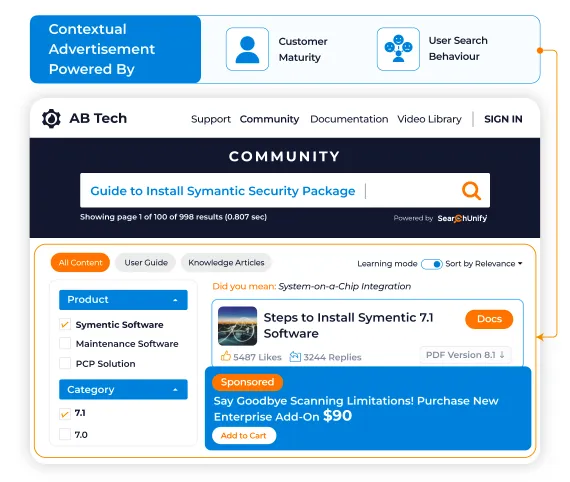Click the AB Tech brand name
The image size is (570, 482).
[98, 119]
